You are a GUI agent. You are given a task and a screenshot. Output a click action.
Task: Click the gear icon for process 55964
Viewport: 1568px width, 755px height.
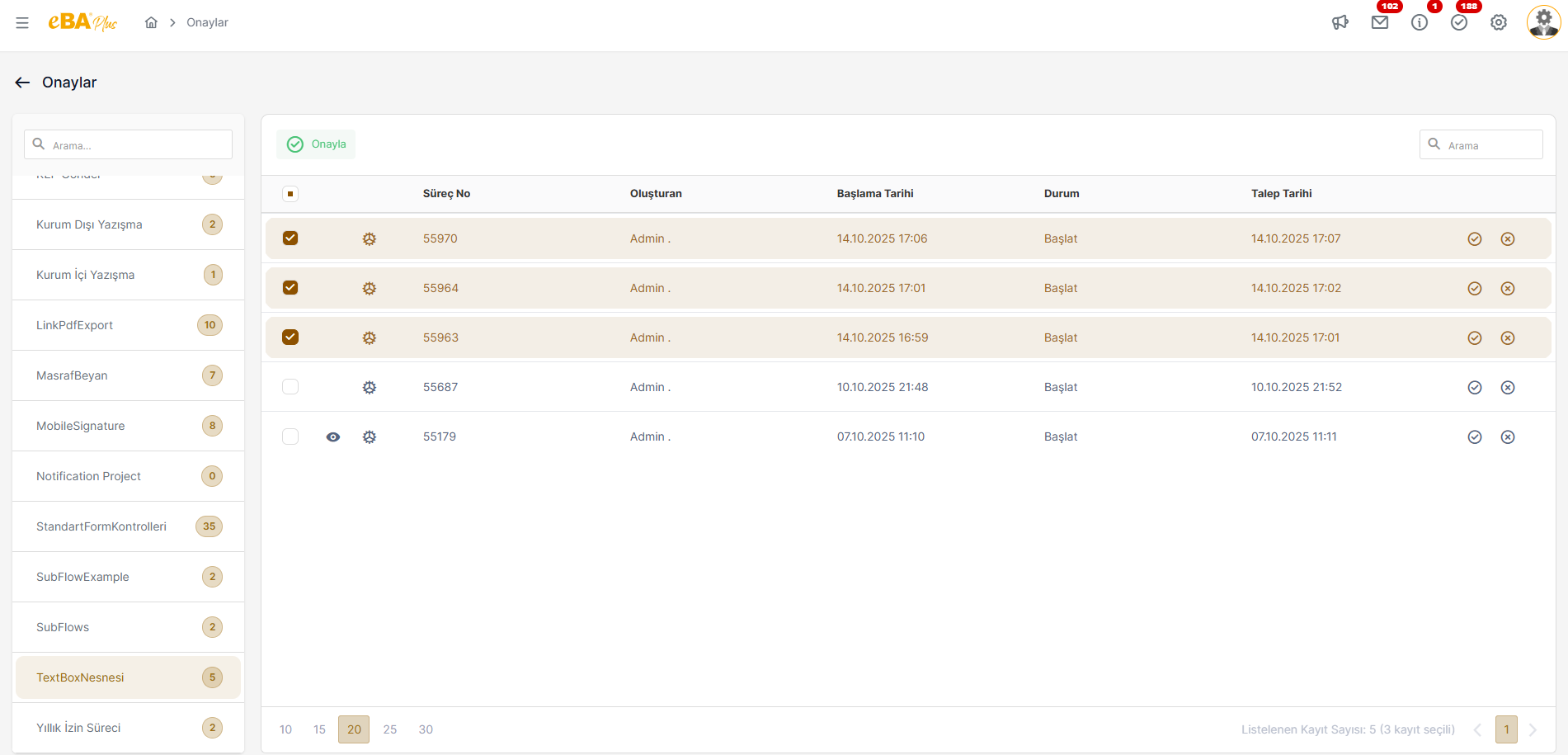pos(370,289)
